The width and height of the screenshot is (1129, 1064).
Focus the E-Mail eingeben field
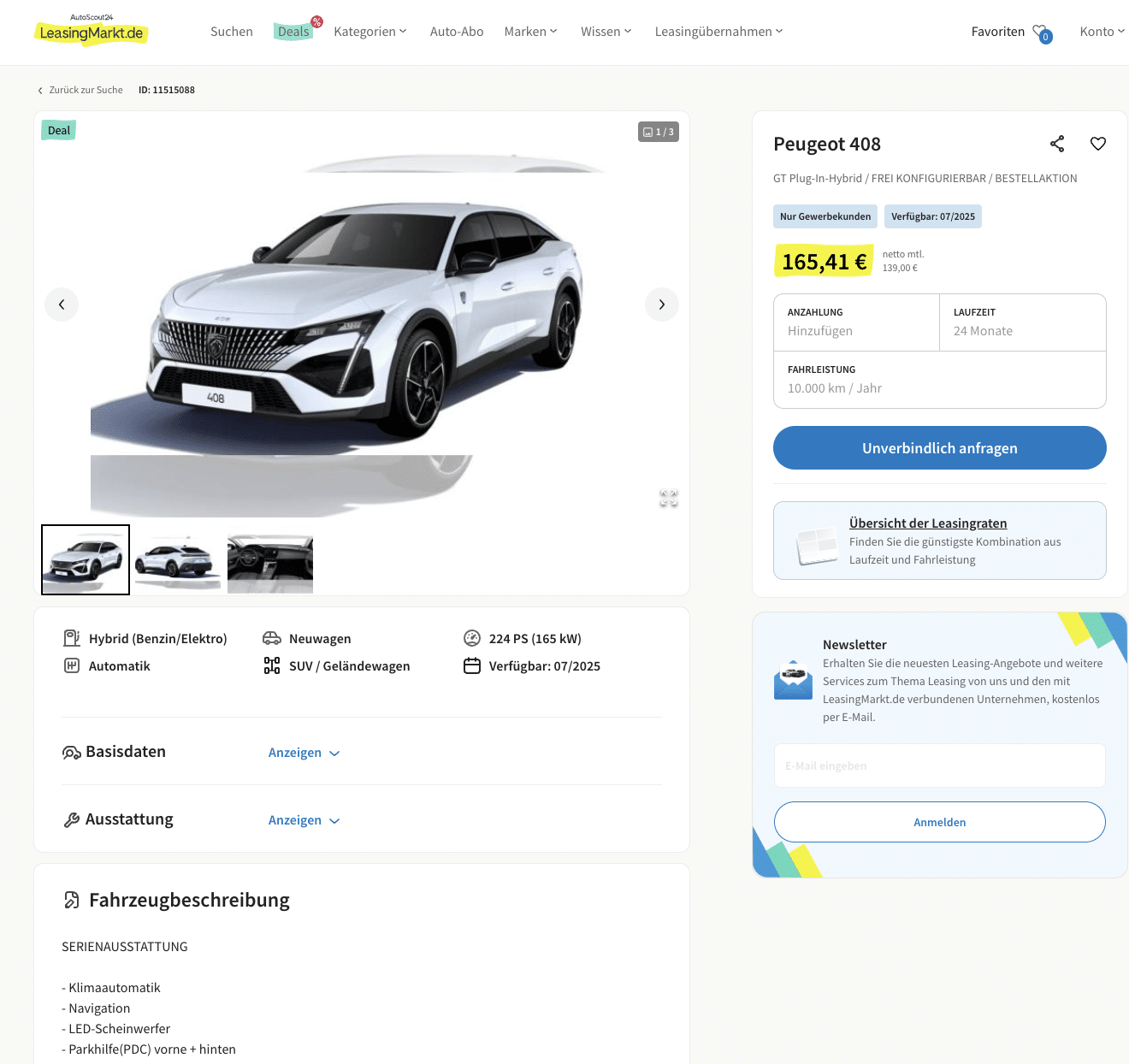[x=940, y=765]
